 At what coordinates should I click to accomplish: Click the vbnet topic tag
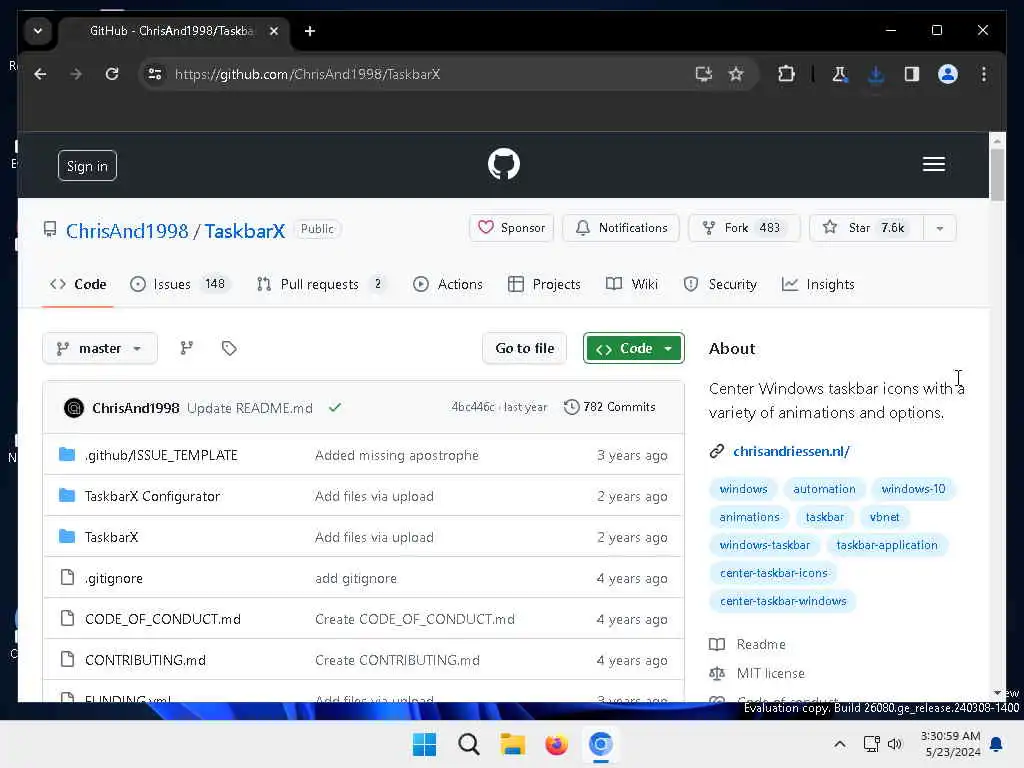[884, 517]
